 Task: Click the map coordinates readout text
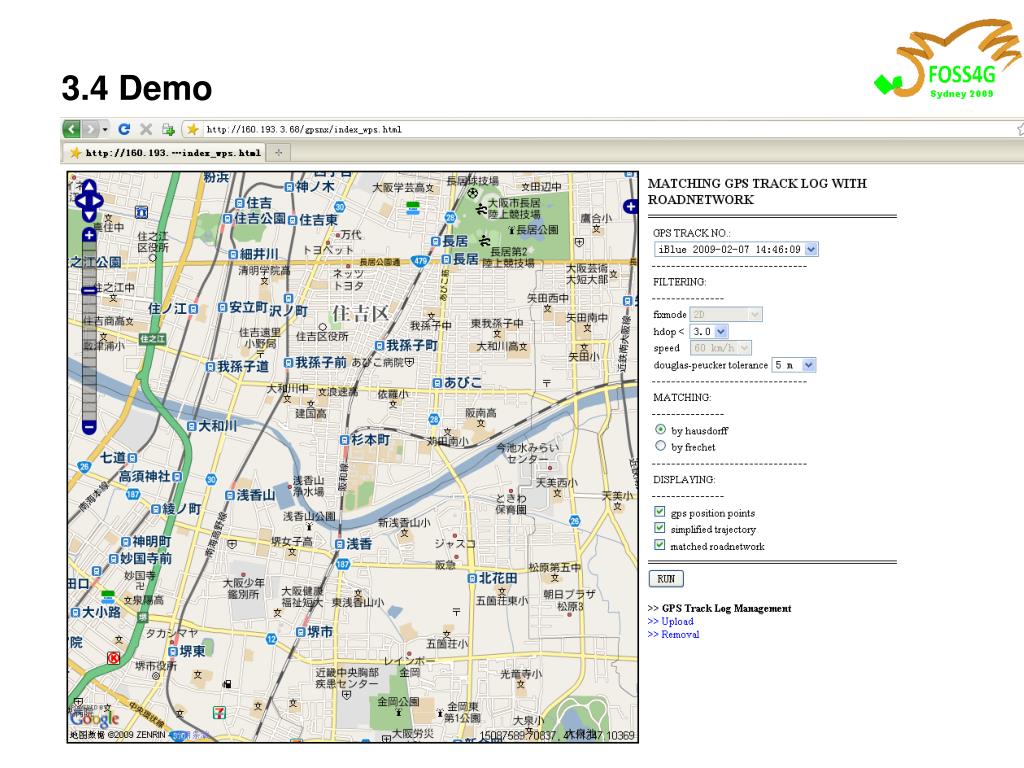(x=557, y=735)
